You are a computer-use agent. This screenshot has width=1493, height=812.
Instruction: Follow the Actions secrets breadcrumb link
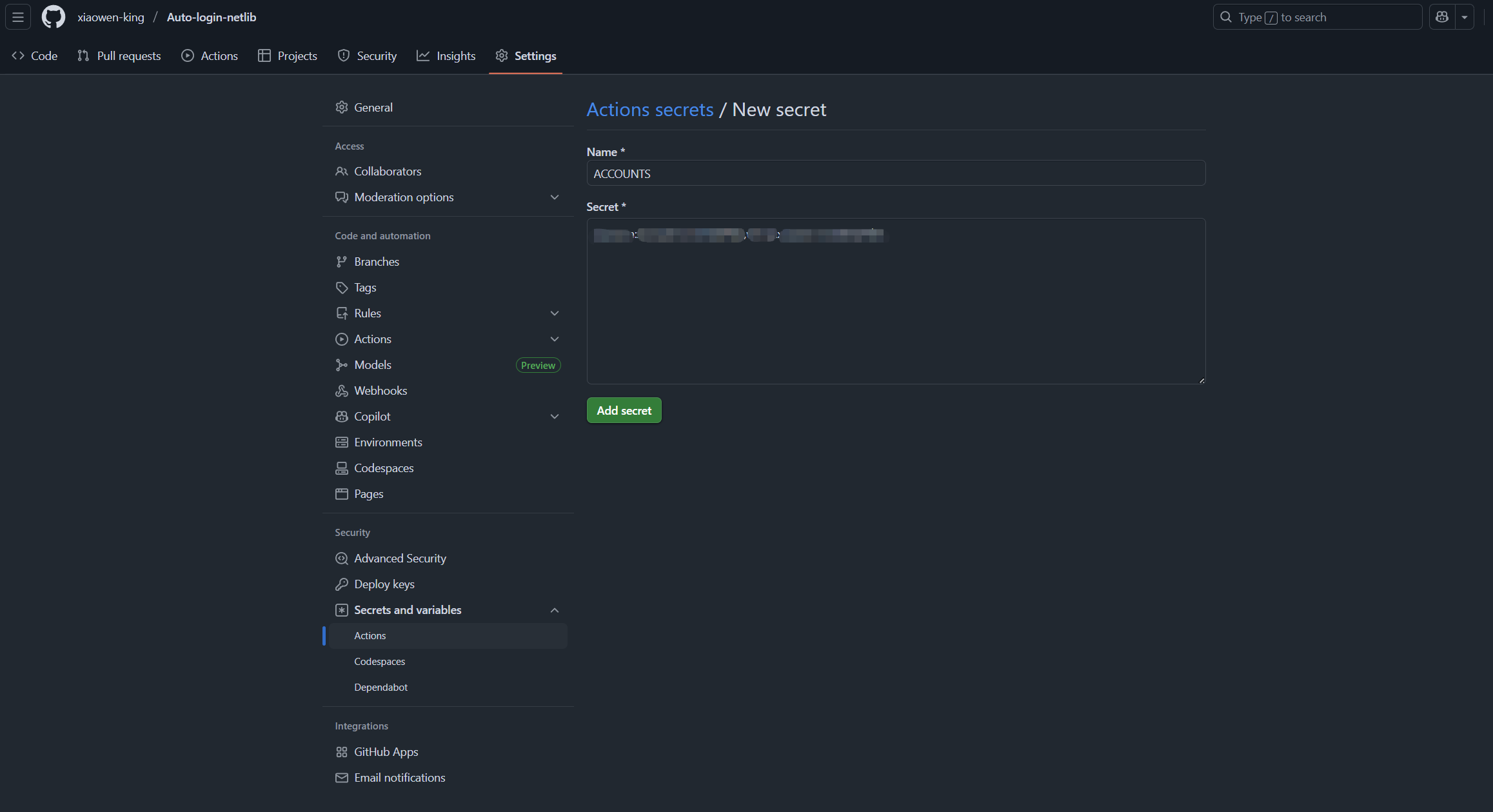click(x=649, y=110)
